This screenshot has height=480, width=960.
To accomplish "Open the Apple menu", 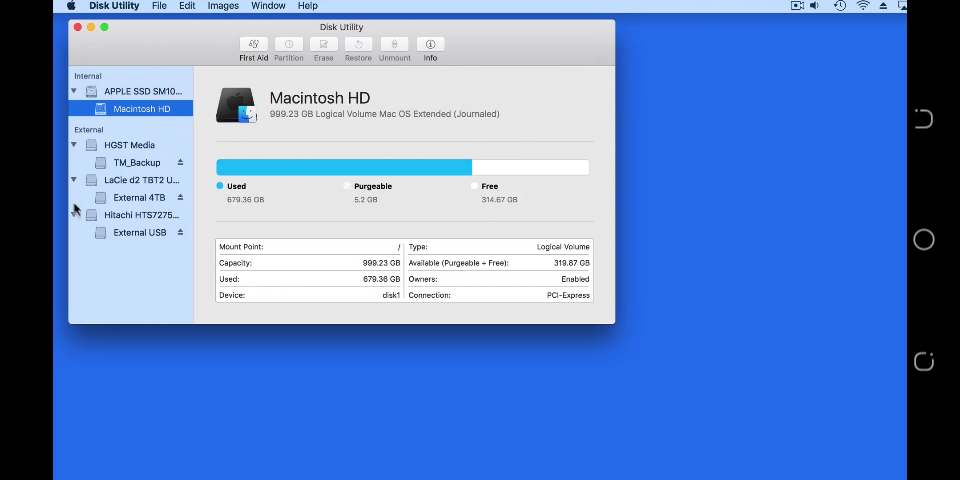I will pos(72,6).
